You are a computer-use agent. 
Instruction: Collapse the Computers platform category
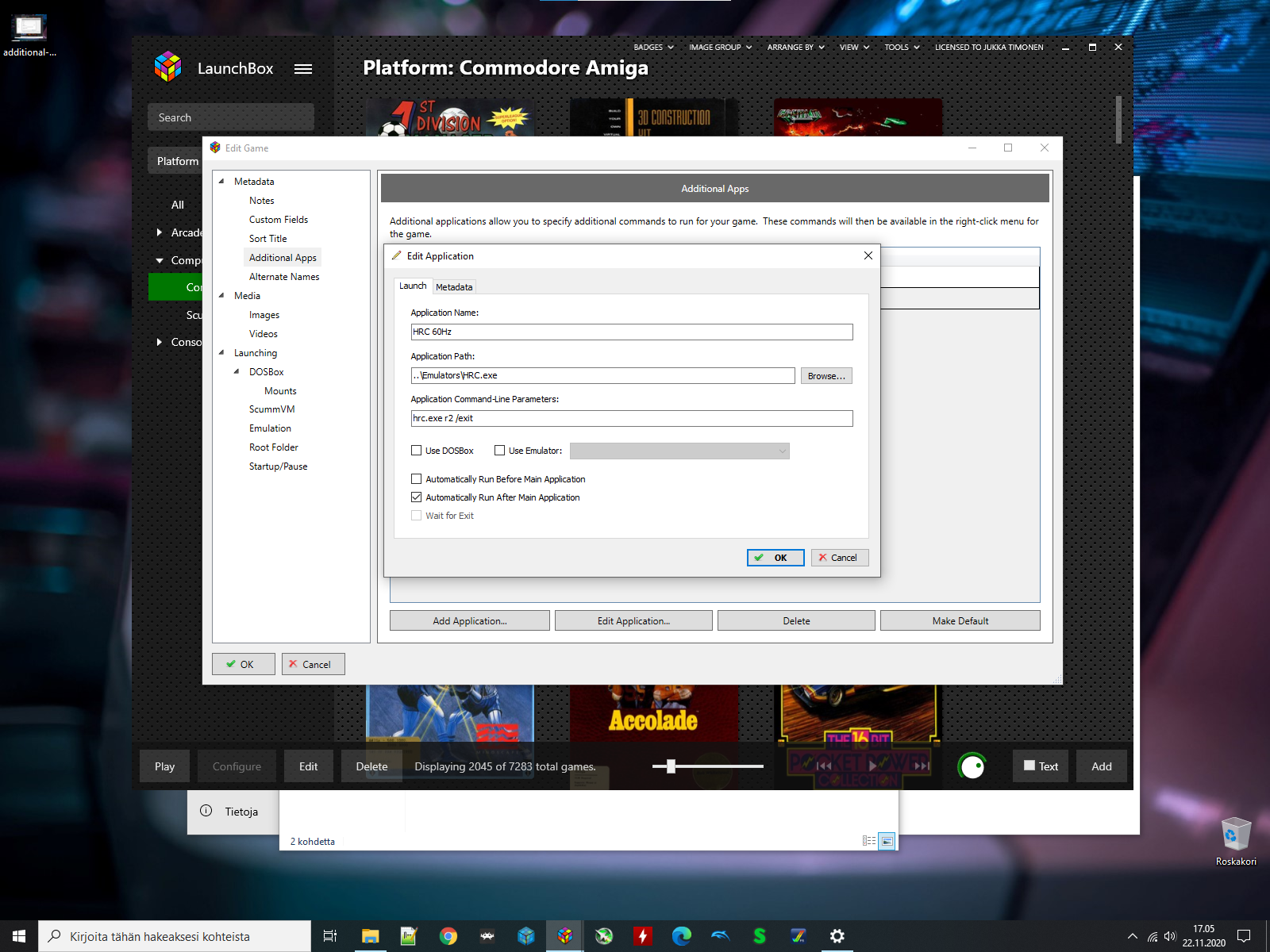tap(160, 260)
